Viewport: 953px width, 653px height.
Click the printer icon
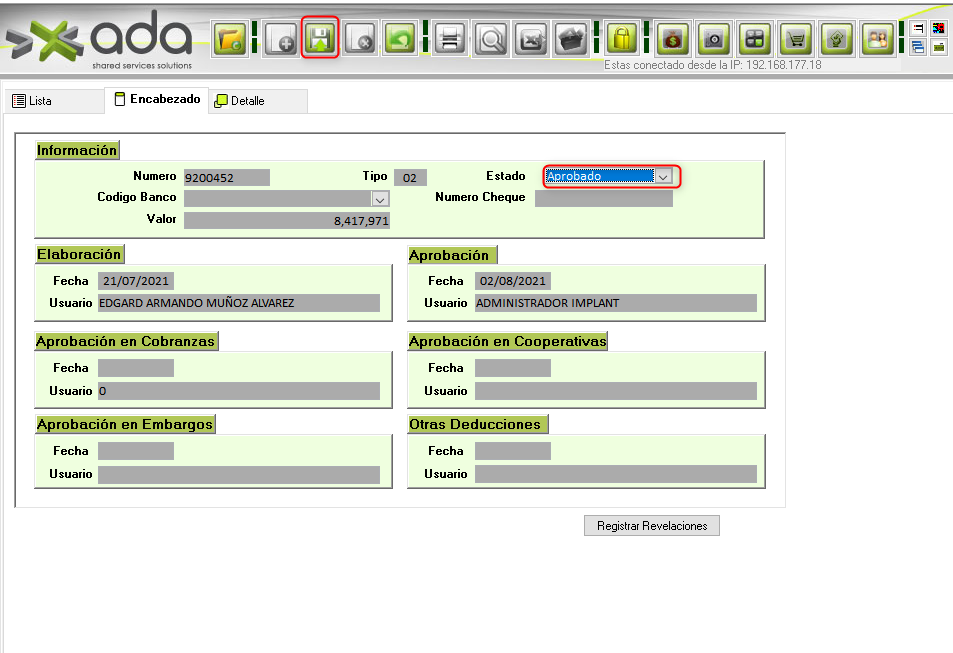[450, 39]
